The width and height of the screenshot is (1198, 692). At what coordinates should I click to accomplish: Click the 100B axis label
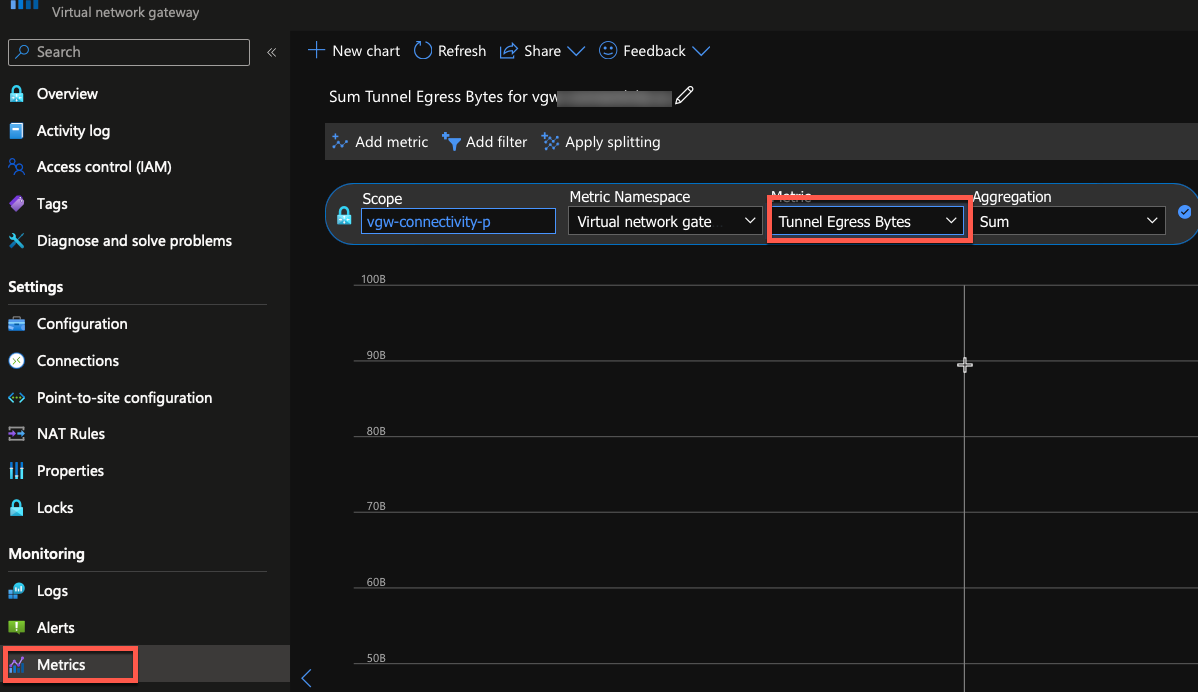(x=373, y=279)
